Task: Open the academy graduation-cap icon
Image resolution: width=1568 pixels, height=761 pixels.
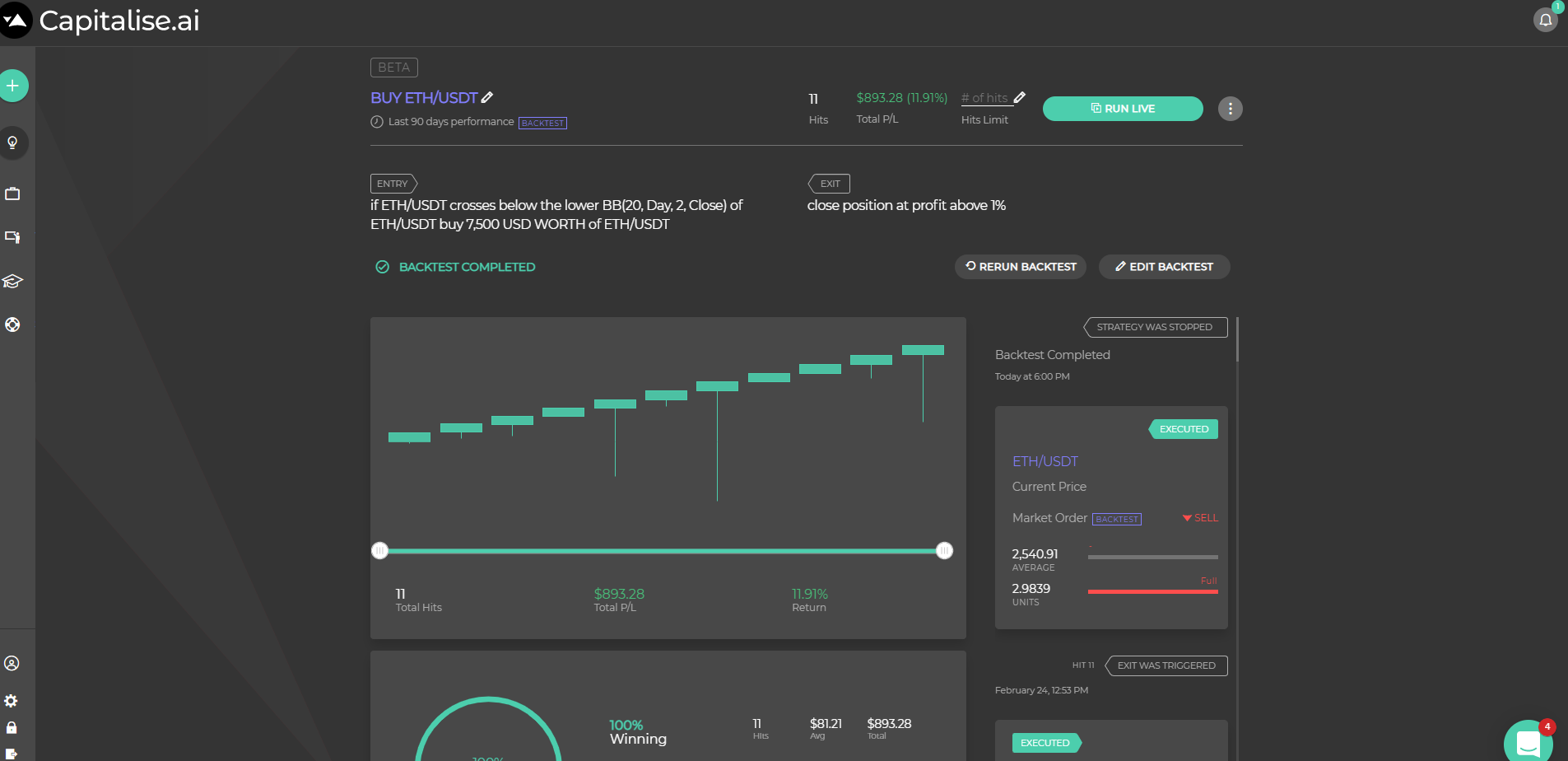Action: coord(12,281)
